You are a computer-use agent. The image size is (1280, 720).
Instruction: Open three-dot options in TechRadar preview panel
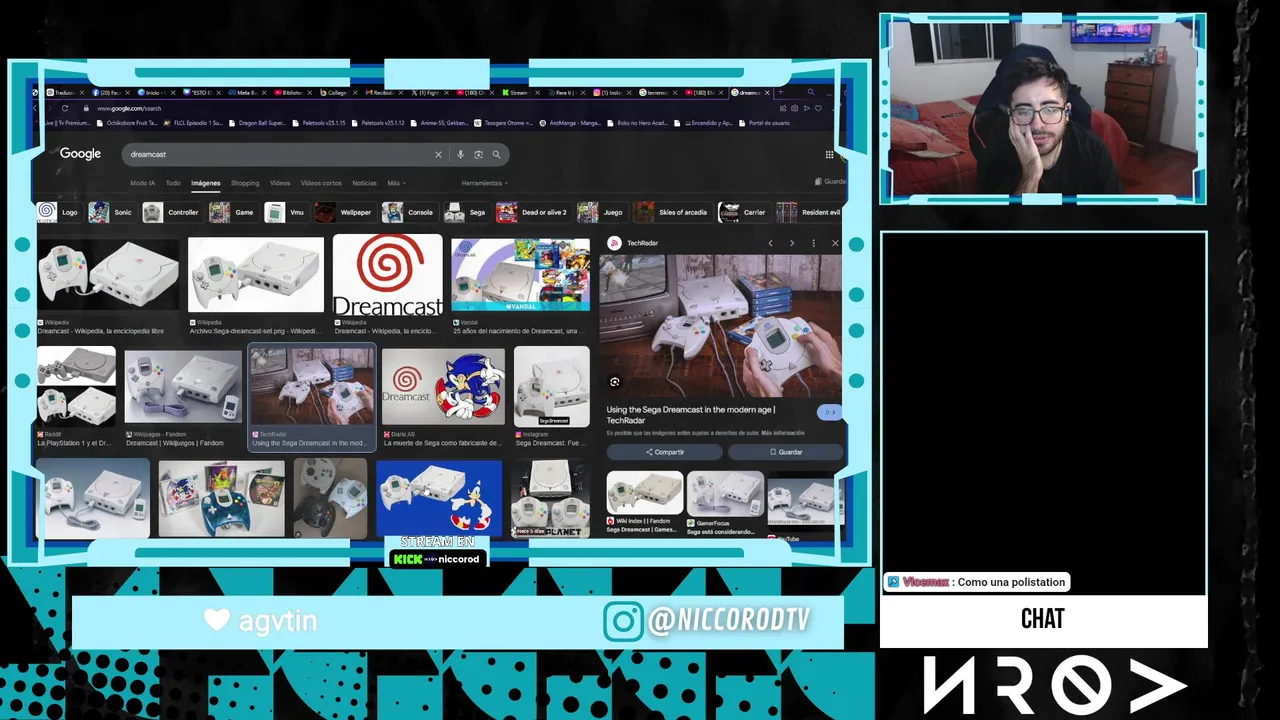813,243
